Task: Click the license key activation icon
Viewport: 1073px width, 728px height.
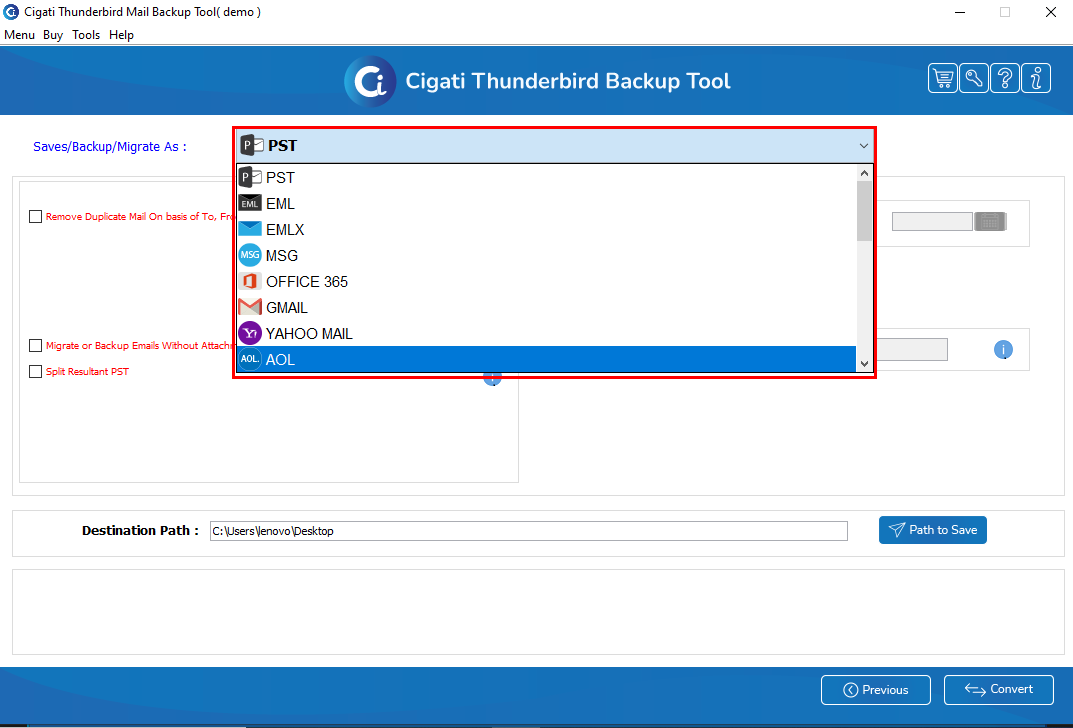Action: click(x=974, y=78)
